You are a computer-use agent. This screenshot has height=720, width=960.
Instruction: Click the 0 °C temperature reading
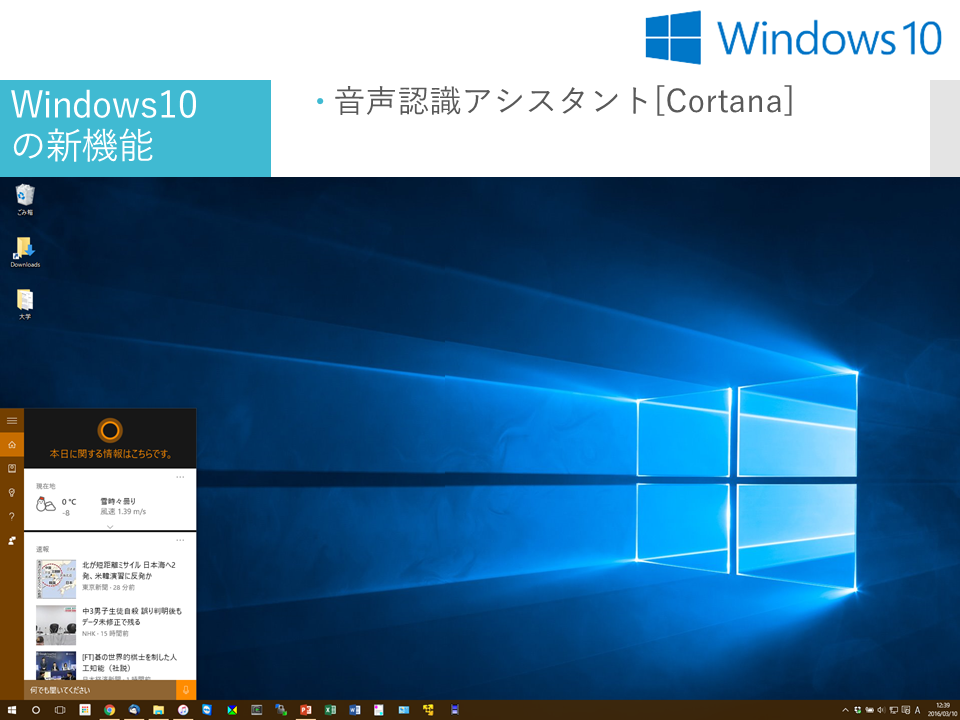coord(69,502)
